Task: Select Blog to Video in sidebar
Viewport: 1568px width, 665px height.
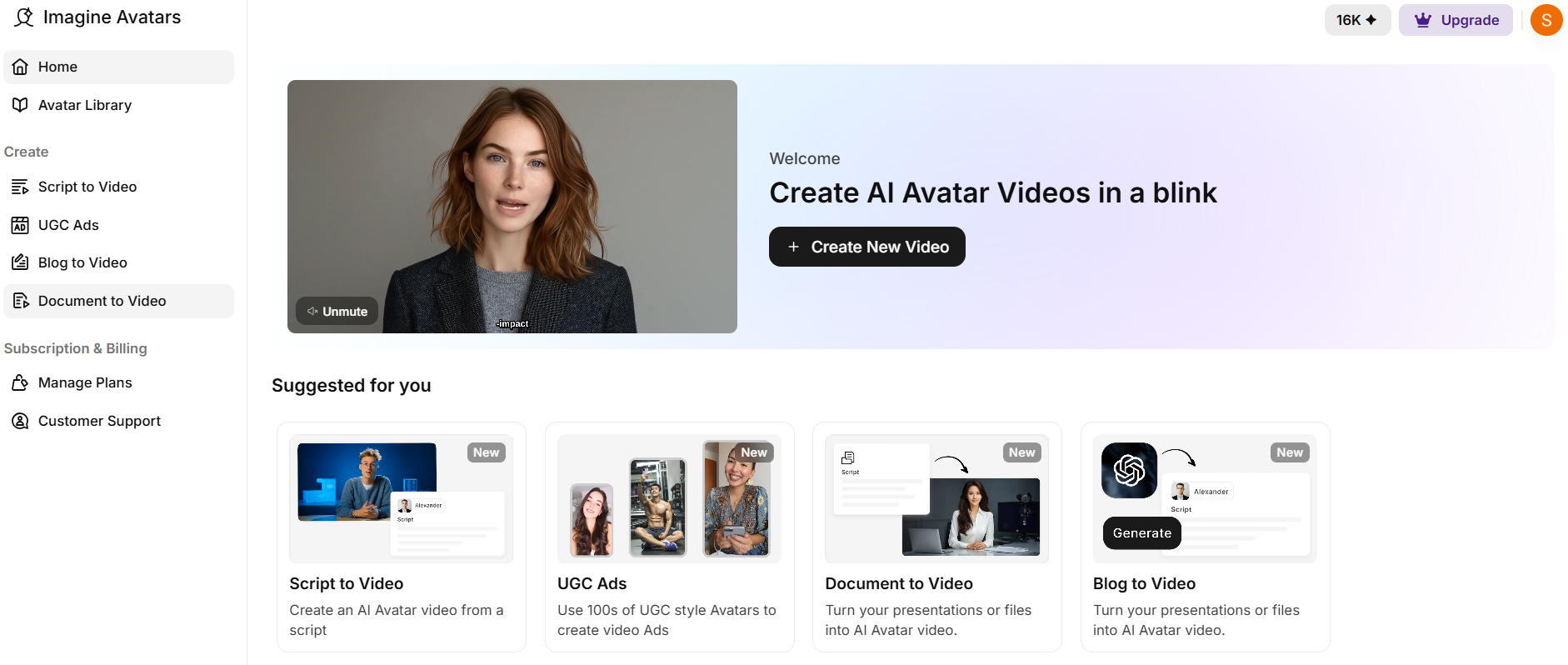Action: 119,262
